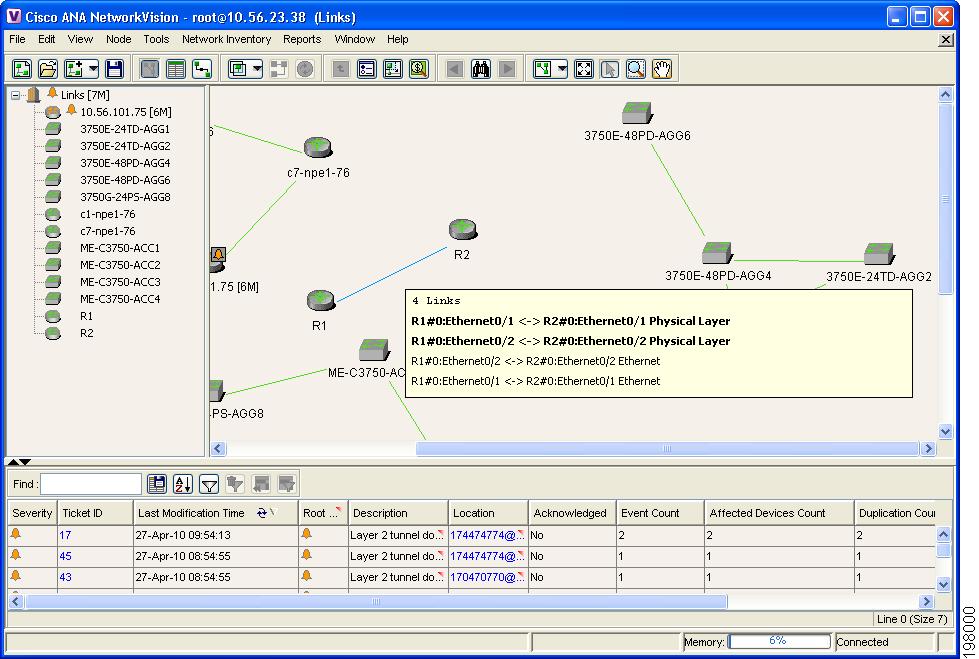Viewport: 979px width, 659px height.
Task: Open the Network Inventory menu
Action: tap(227, 39)
